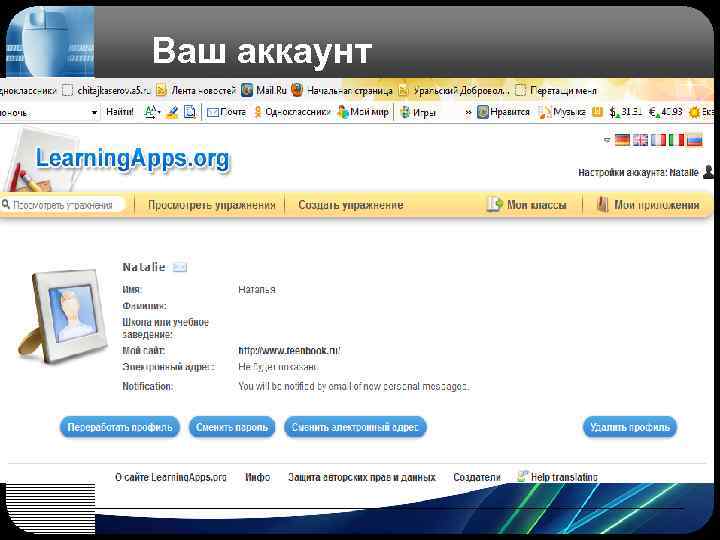
Task: Open Музыка toolbar item
Action: coord(562,112)
